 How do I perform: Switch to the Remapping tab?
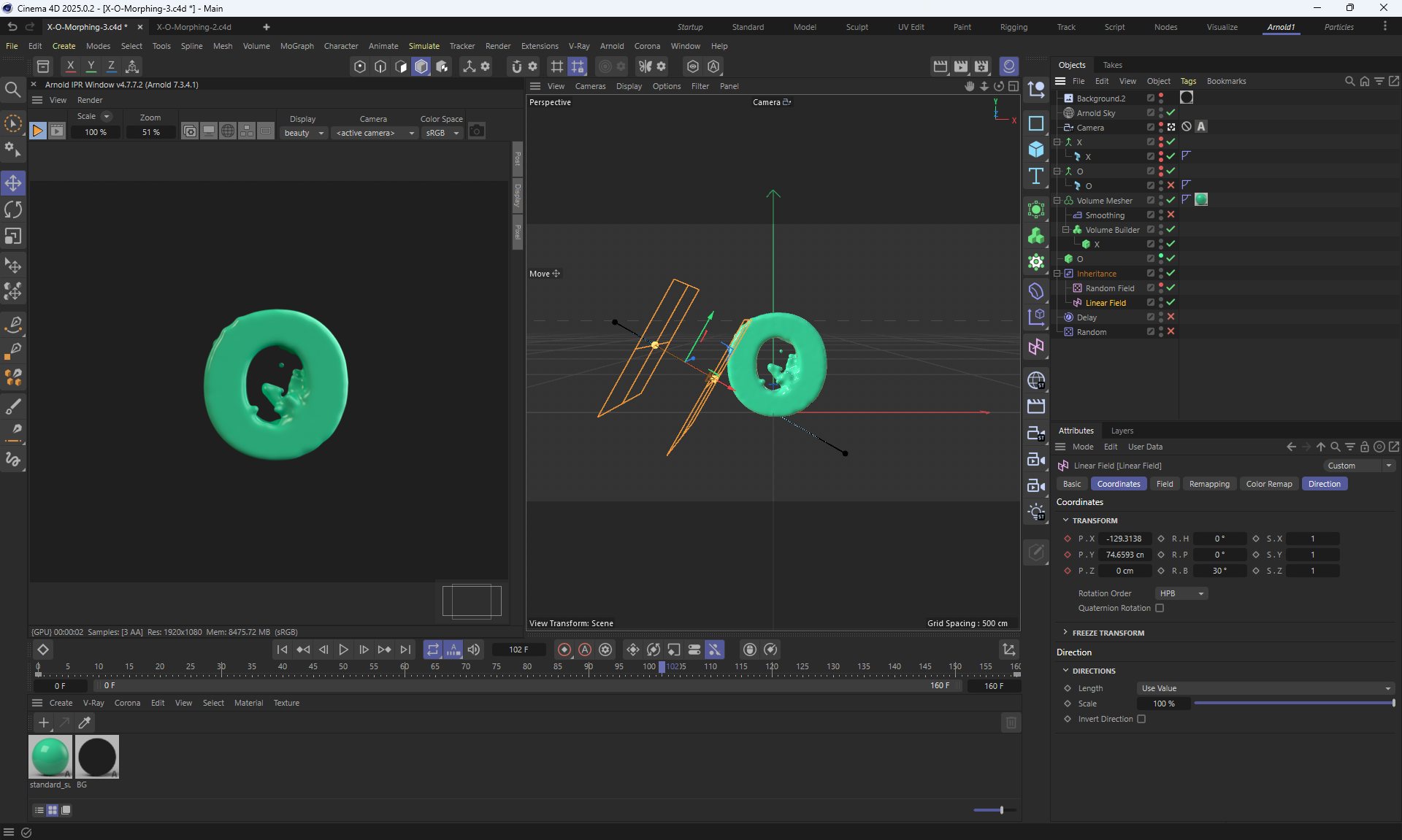(x=1208, y=484)
